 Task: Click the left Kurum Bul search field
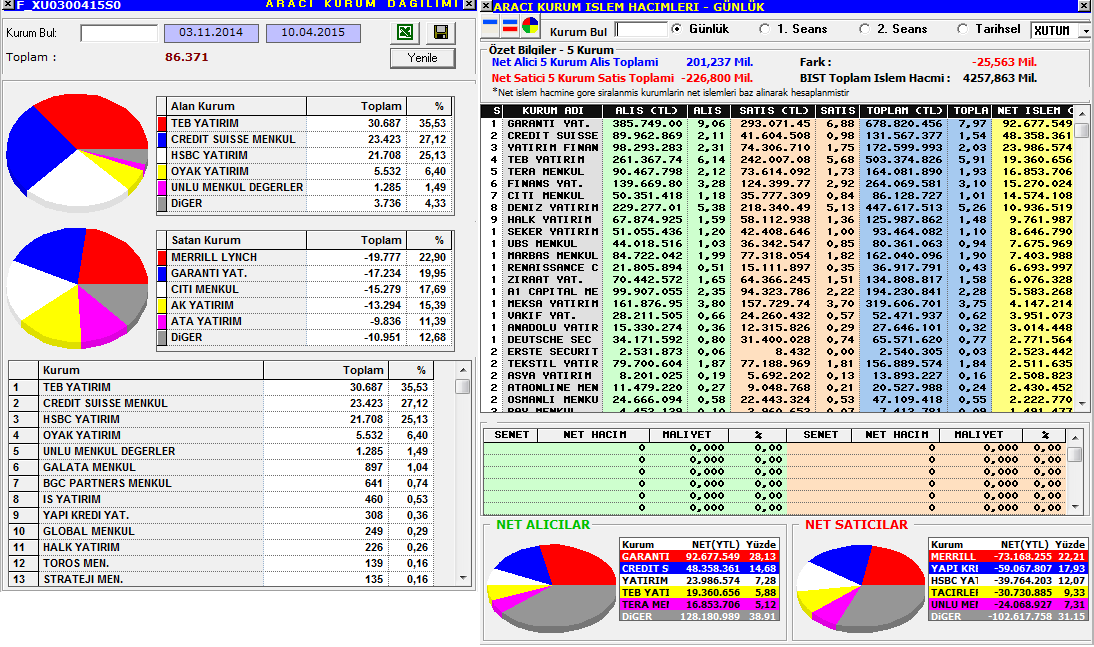coord(119,33)
